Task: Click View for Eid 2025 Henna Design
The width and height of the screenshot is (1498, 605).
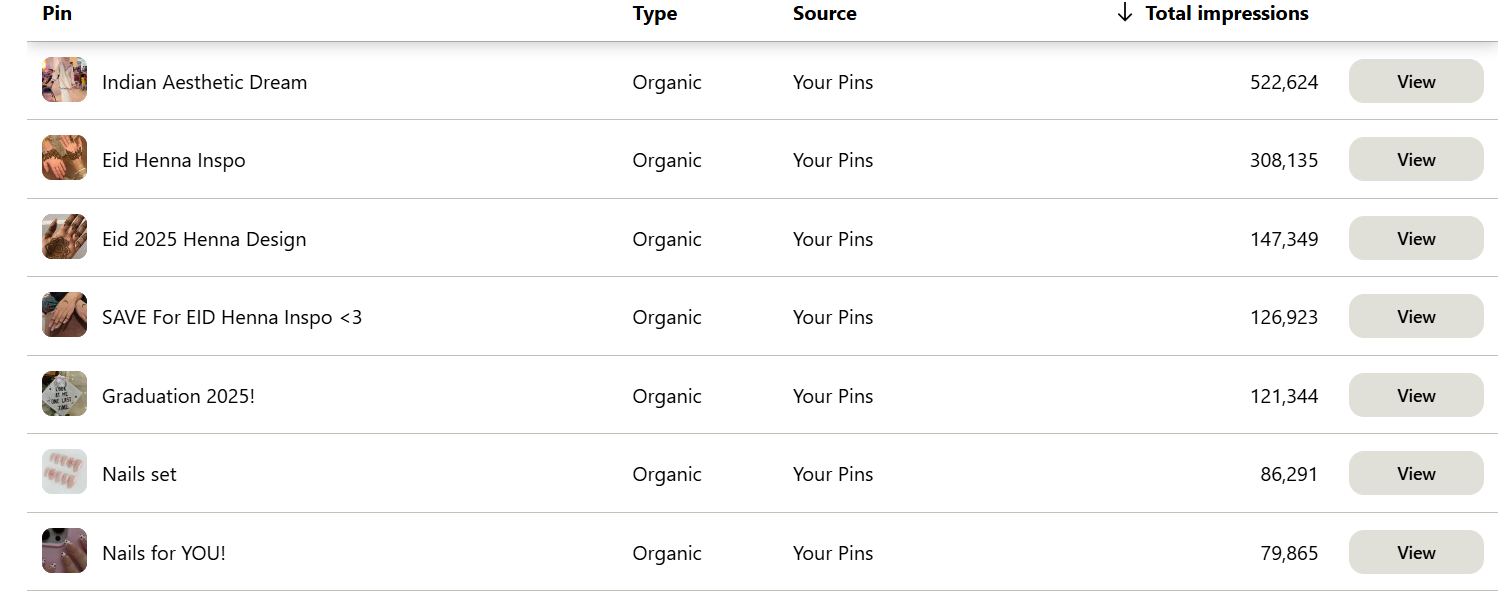Action: [x=1416, y=238]
